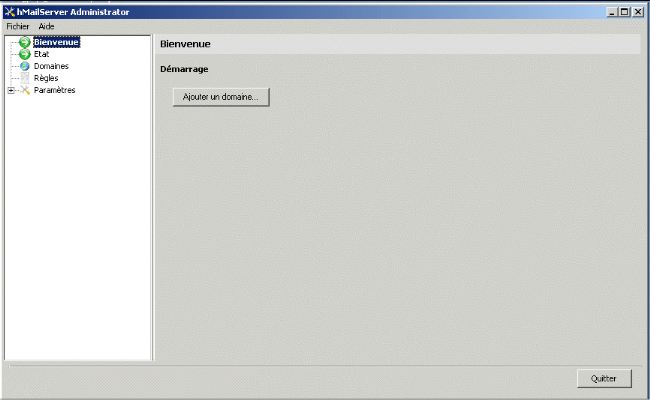This screenshot has width=650, height=400.
Task: Click the green arrow icon beside Etat
Action: coord(24,54)
